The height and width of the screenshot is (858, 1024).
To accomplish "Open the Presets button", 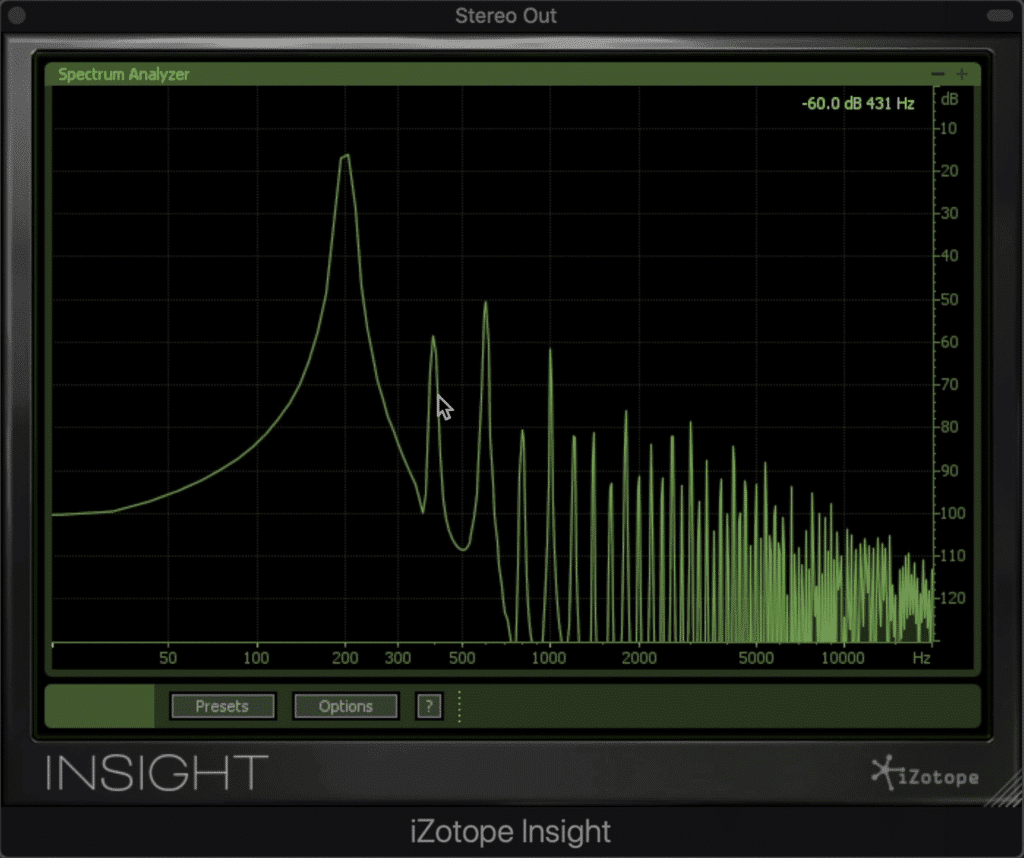I will pos(222,706).
